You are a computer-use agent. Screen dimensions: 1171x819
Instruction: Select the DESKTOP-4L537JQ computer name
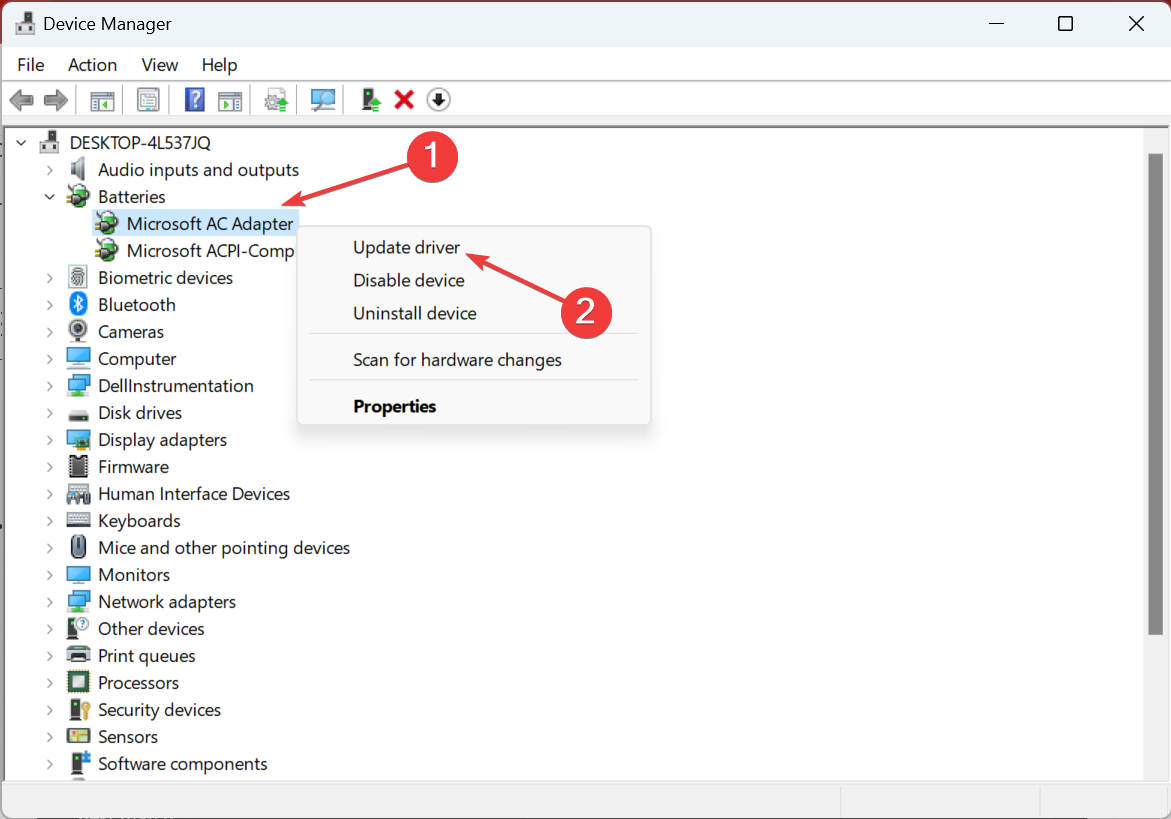tap(140, 143)
